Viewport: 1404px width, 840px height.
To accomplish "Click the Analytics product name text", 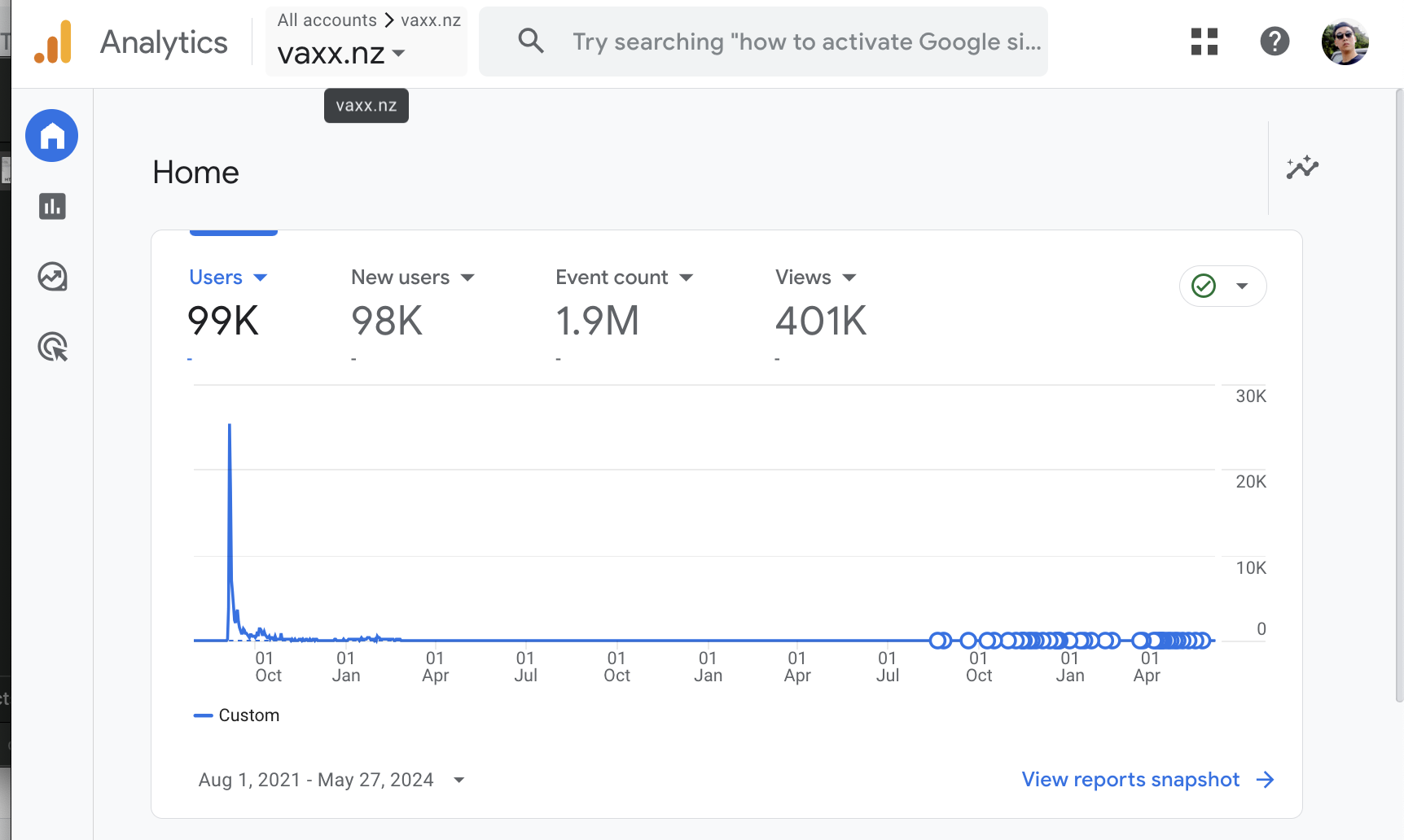I will (x=164, y=42).
